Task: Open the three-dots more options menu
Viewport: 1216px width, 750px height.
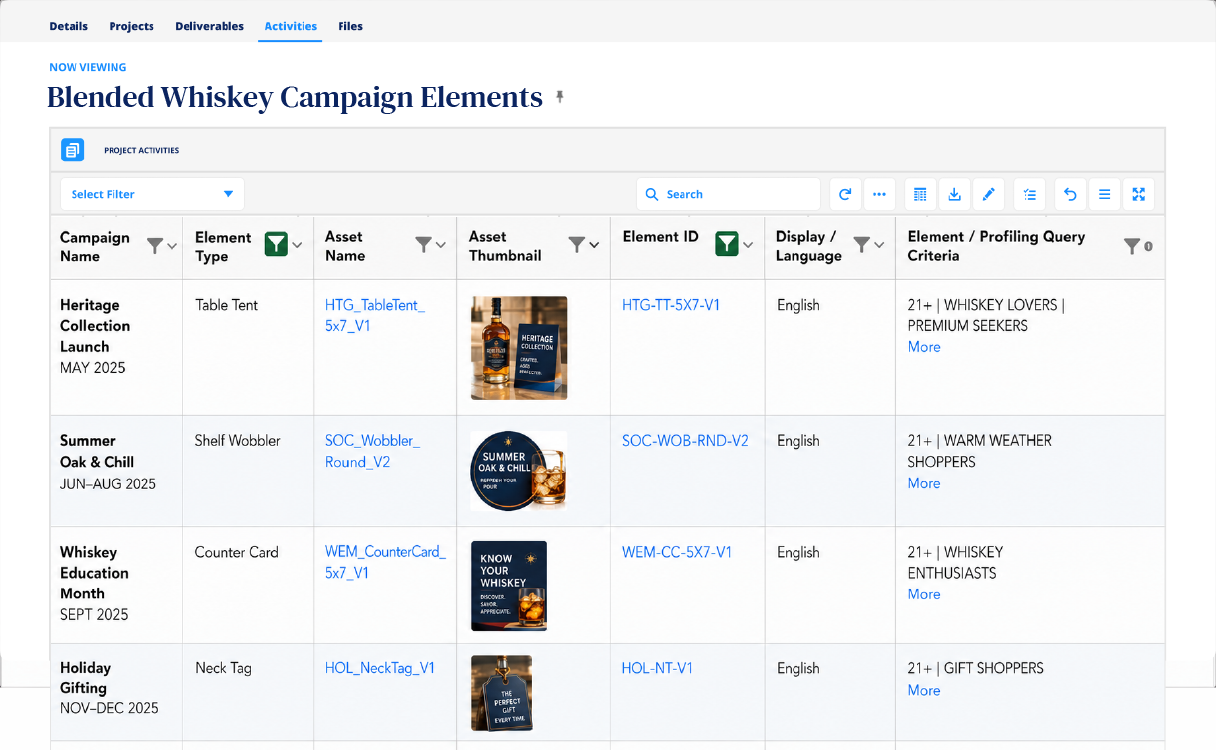Action: [x=879, y=194]
